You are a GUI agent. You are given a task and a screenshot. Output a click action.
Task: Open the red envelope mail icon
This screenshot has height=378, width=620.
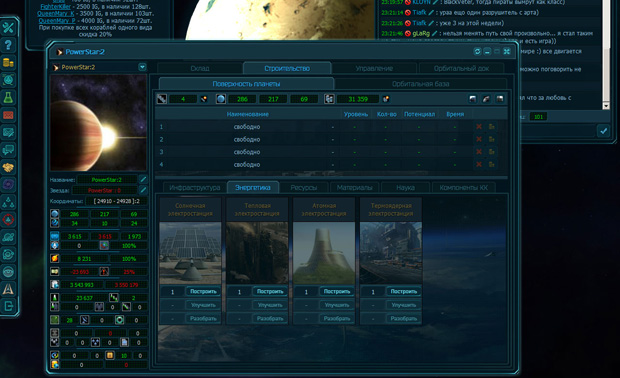(8, 115)
